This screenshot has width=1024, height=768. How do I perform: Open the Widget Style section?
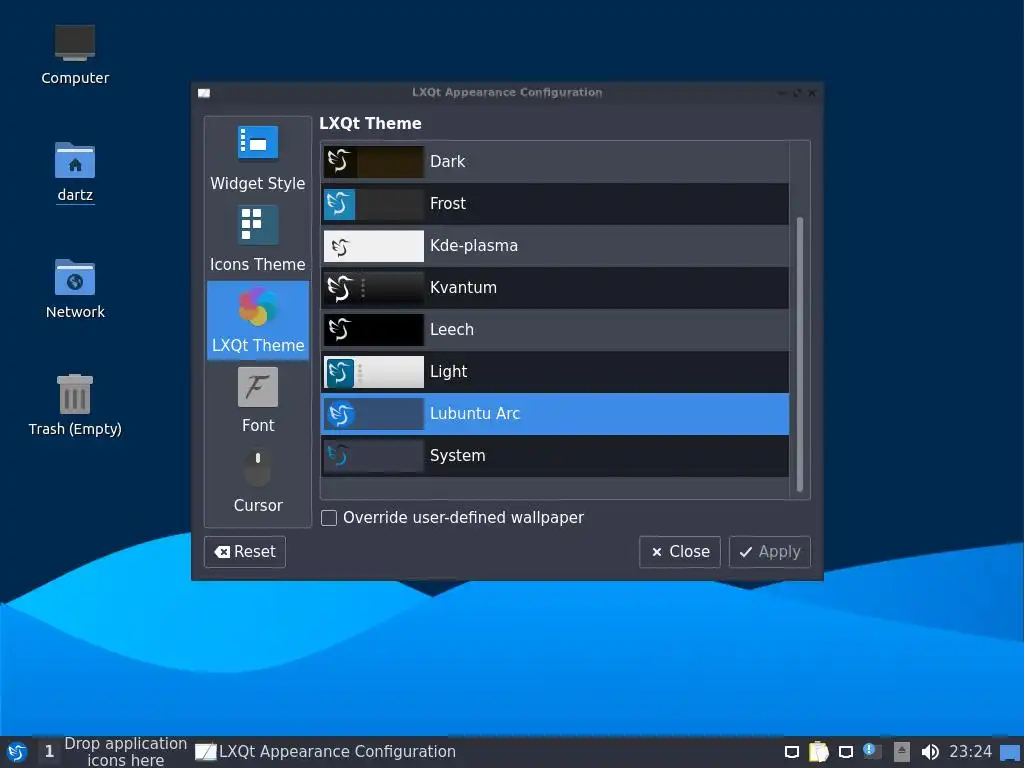coord(257,158)
